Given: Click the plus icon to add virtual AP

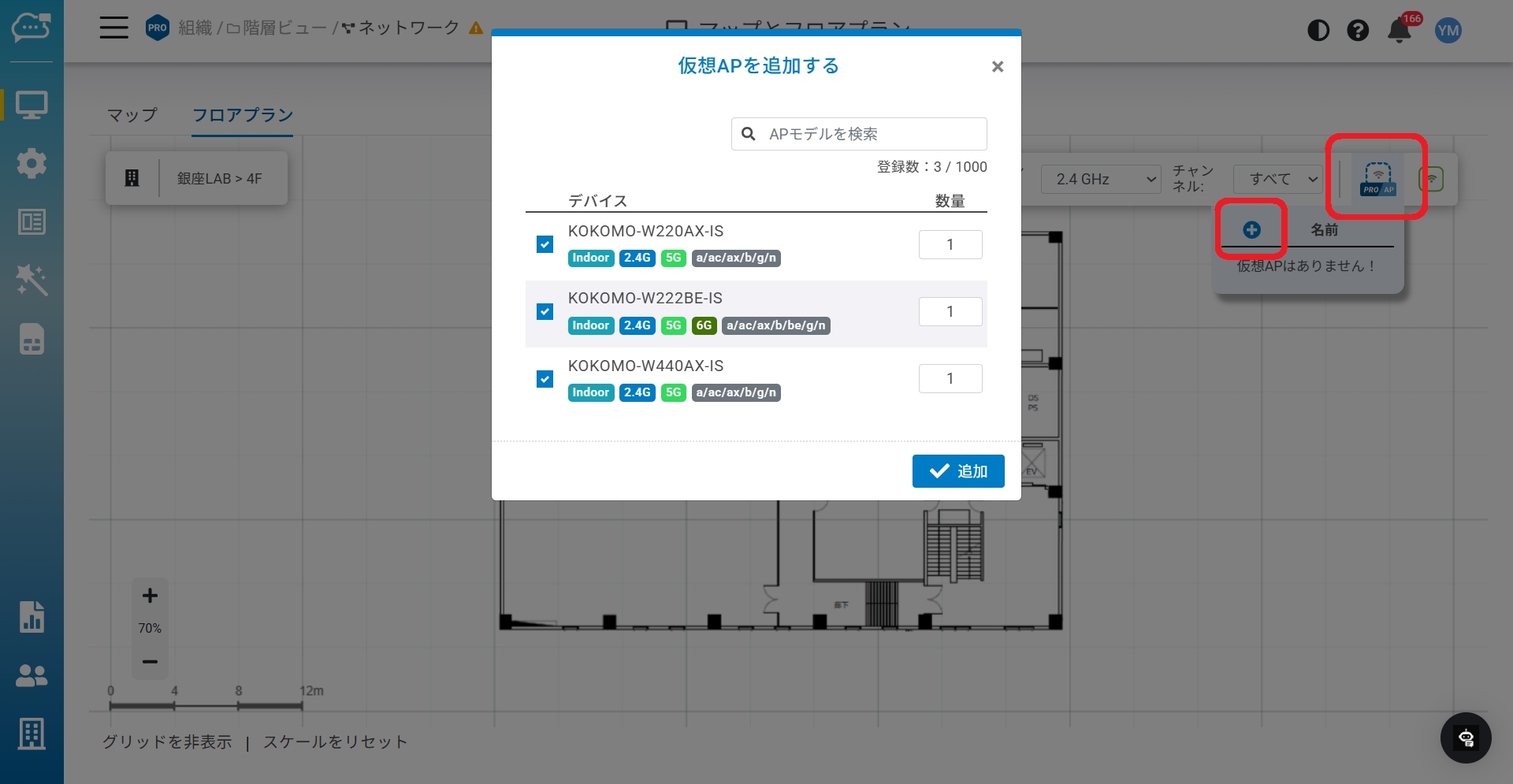Looking at the screenshot, I should [1251, 229].
